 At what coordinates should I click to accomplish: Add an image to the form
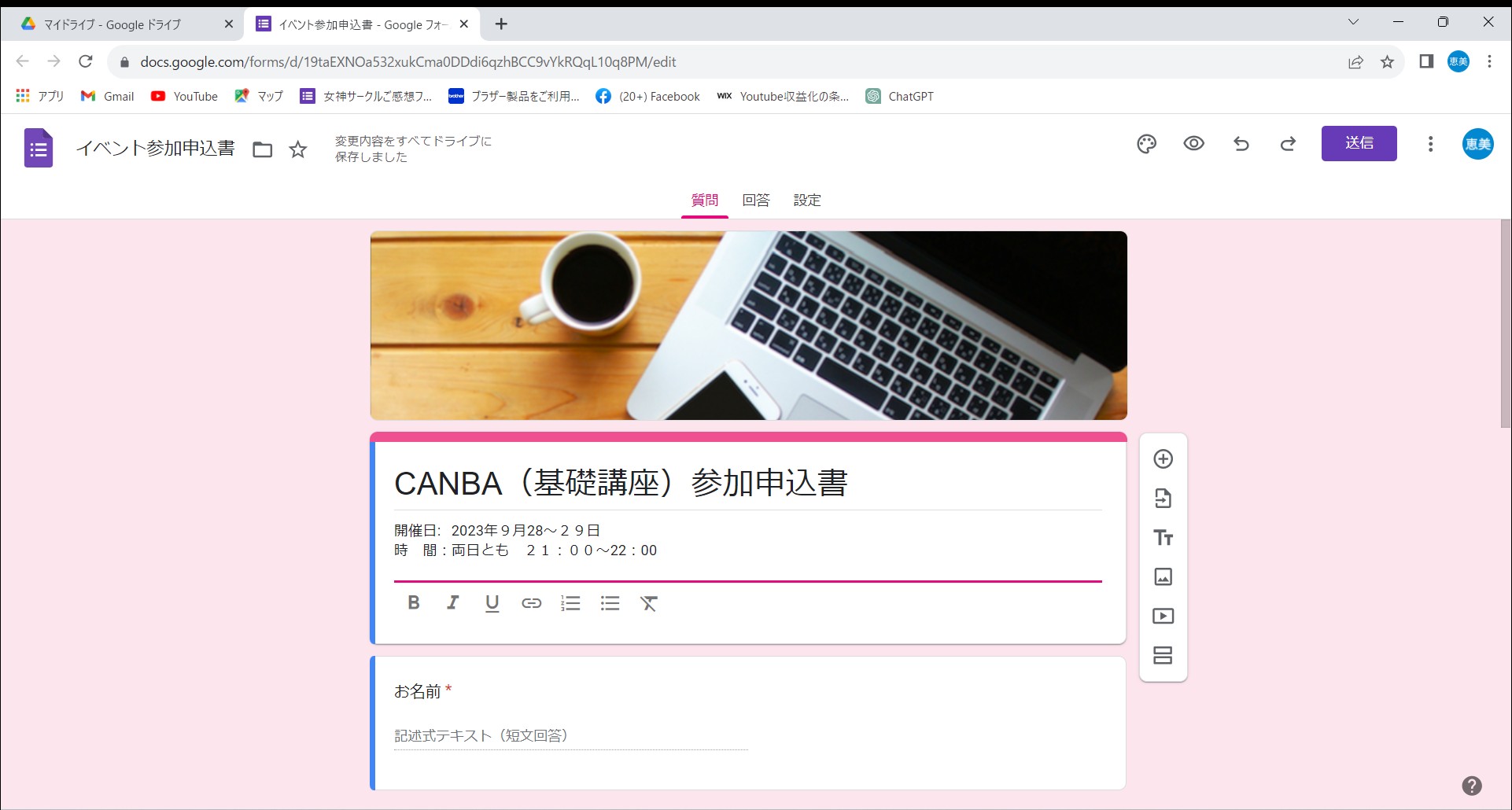(1163, 577)
